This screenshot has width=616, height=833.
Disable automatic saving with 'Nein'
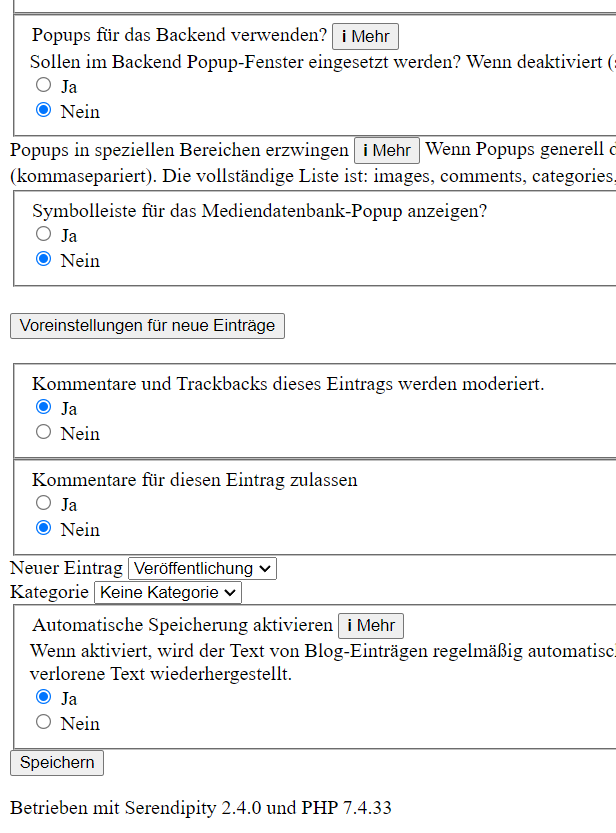click(x=44, y=723)
